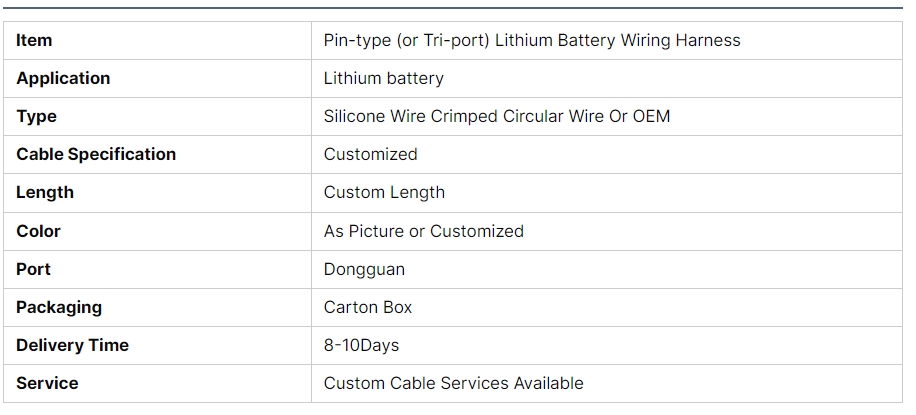Click As Picture or Customized text
916x415 pixels.
point(424,231)
